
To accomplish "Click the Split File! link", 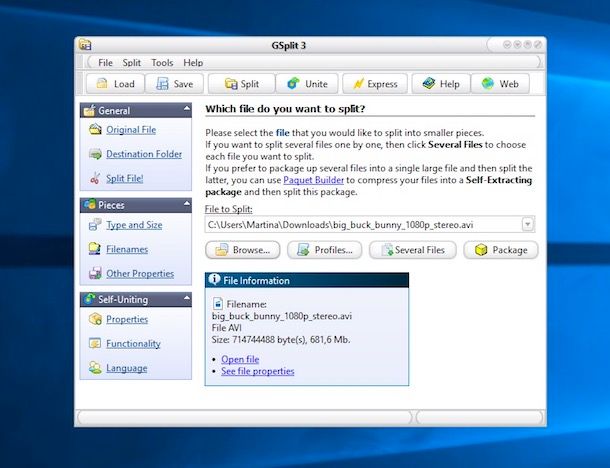I will pyautogui.click(x=124, y=179).
